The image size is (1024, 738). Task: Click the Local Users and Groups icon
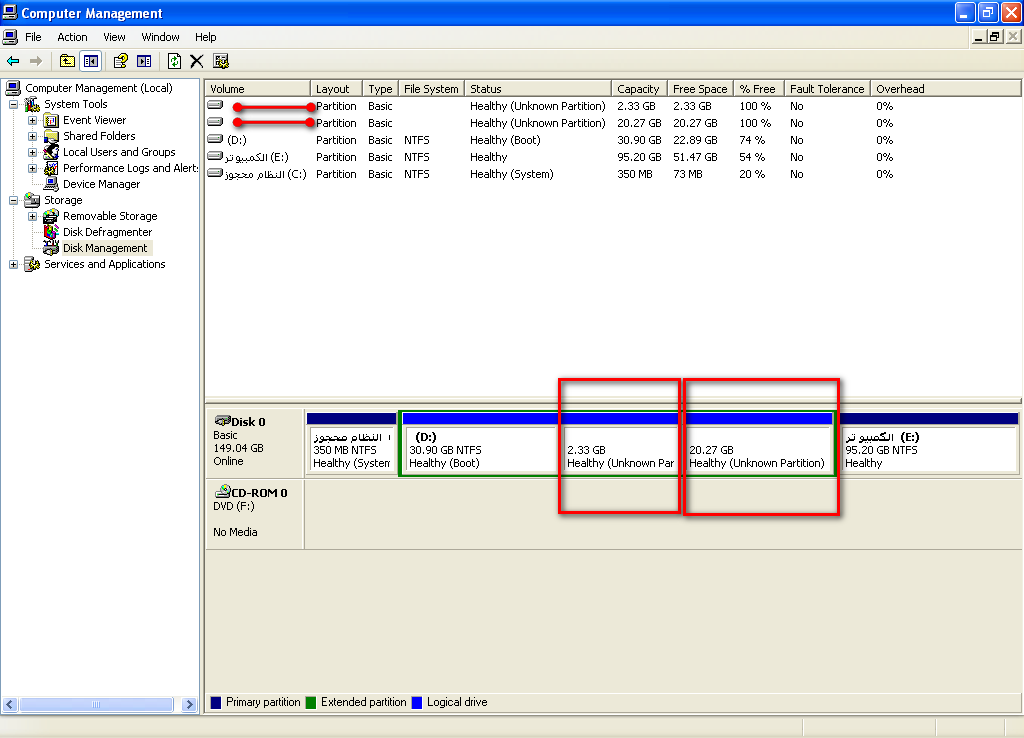pos(51,152)
